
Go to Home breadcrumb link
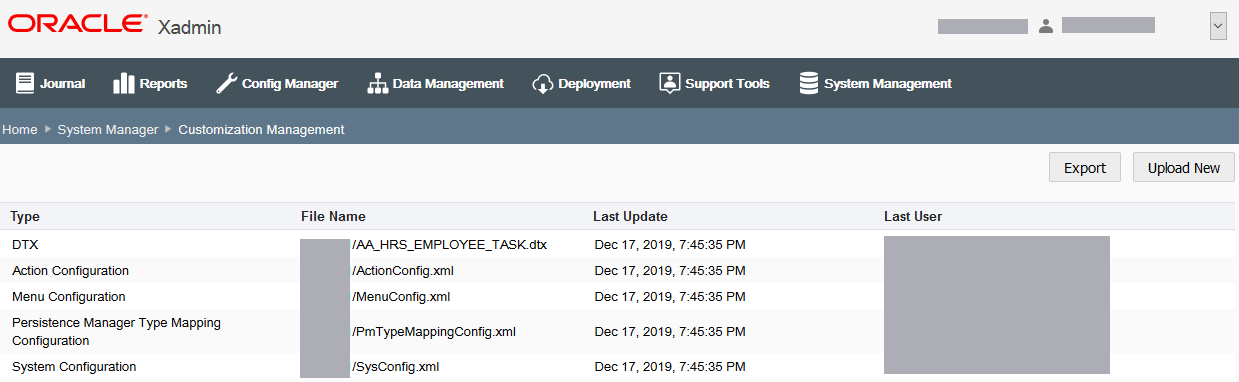20,130
